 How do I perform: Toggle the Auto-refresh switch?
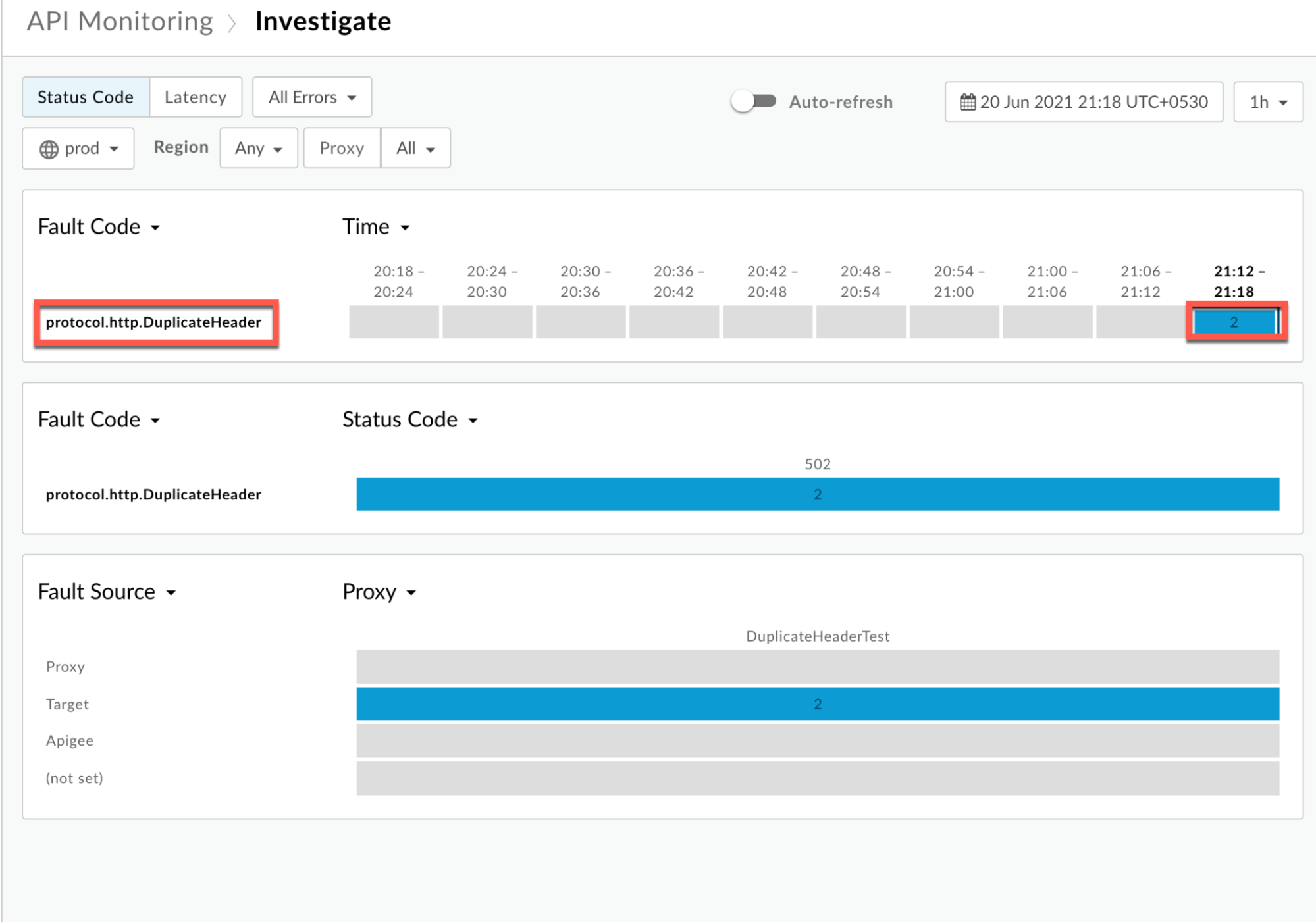[753, 101]
